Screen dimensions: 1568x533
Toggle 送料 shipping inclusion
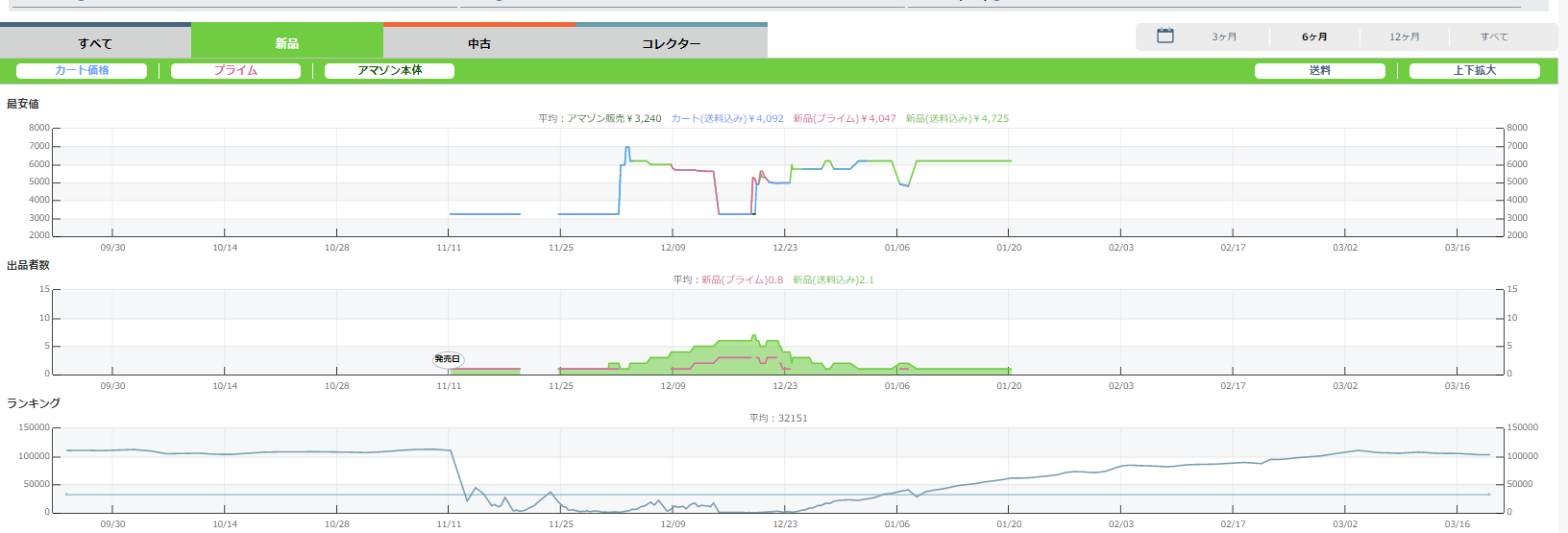[1319, 71]
